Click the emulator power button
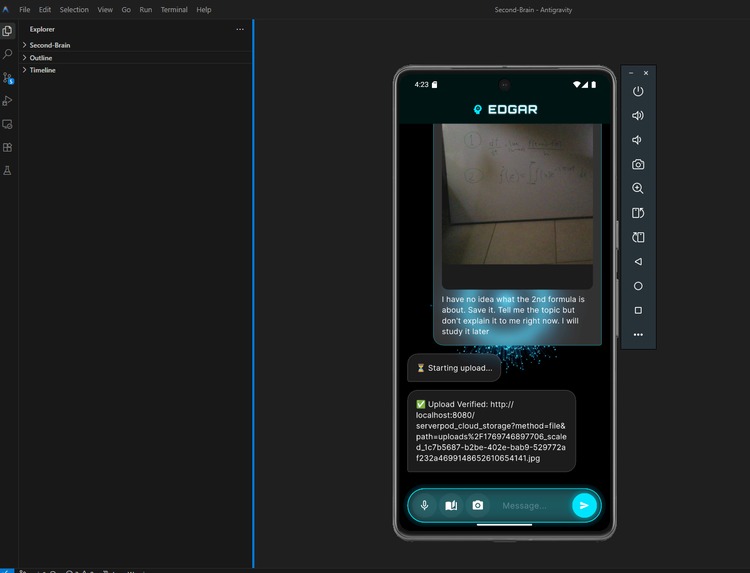 [x=638, y=91]
